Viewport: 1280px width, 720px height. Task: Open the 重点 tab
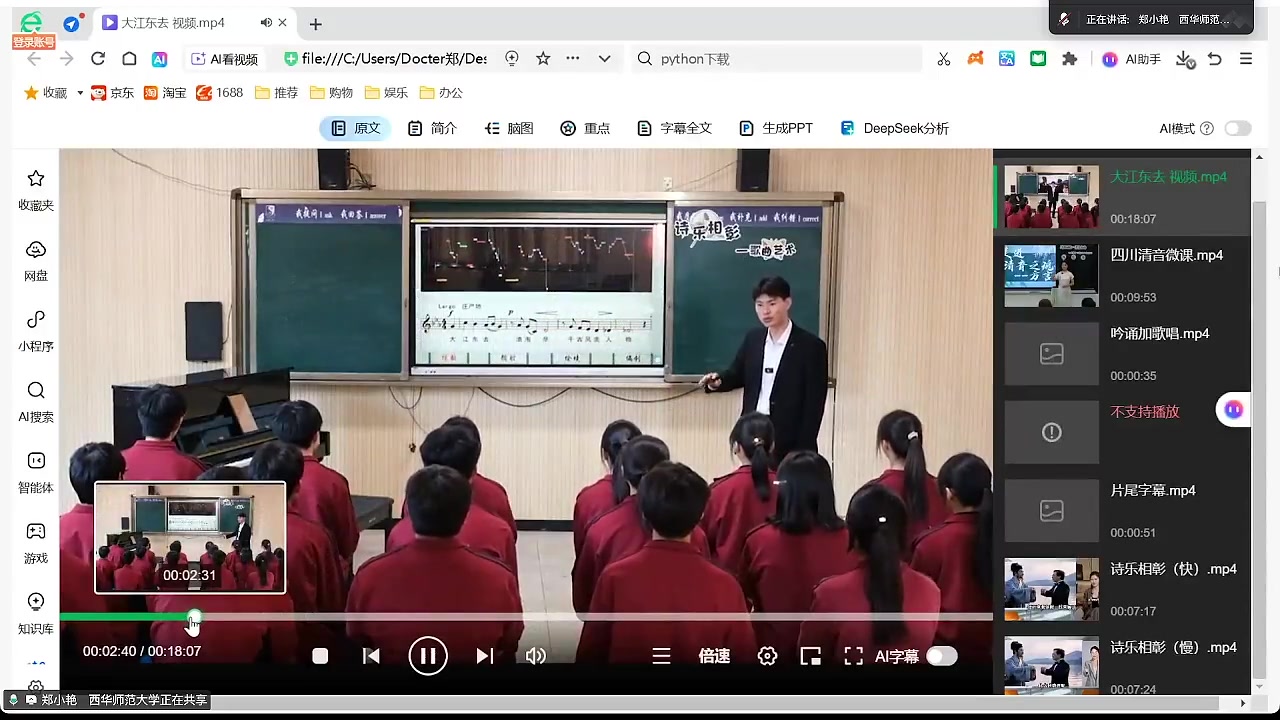tap(586, 128)
